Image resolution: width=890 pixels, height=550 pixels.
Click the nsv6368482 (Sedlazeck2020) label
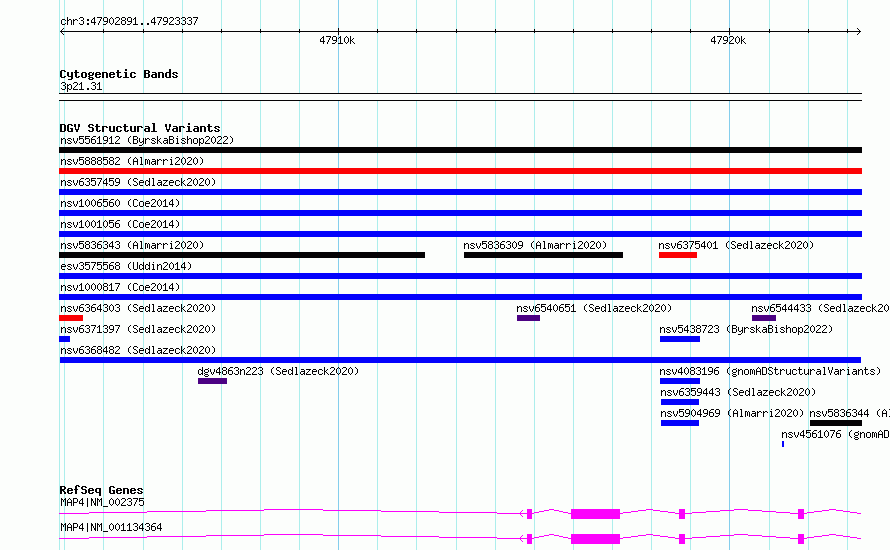(x=138, y=350)
